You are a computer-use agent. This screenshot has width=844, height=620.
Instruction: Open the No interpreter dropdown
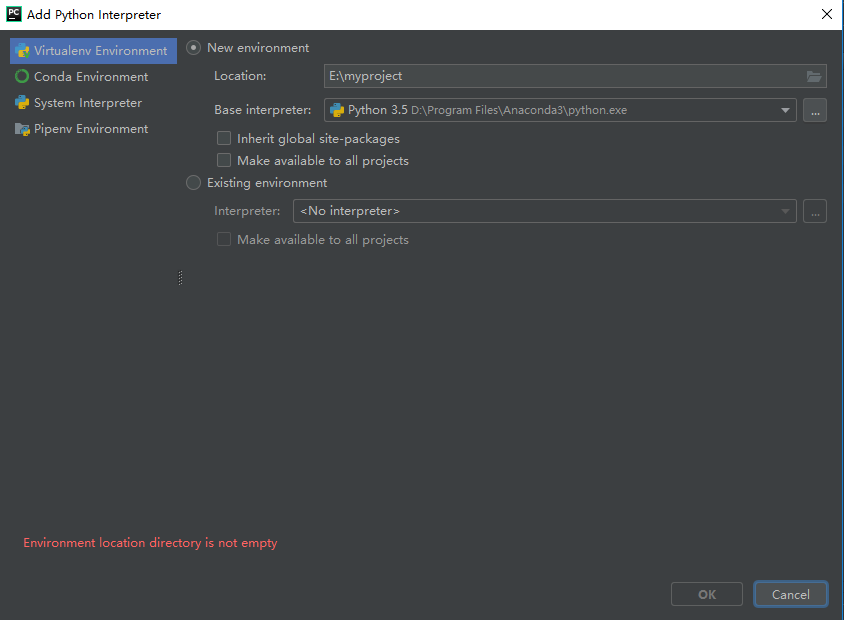click(x=544, y=211)
